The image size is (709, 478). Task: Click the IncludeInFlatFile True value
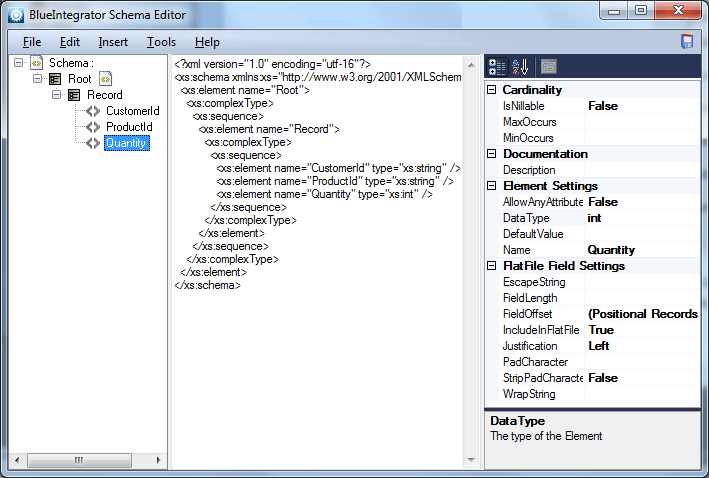coord(642,330)
